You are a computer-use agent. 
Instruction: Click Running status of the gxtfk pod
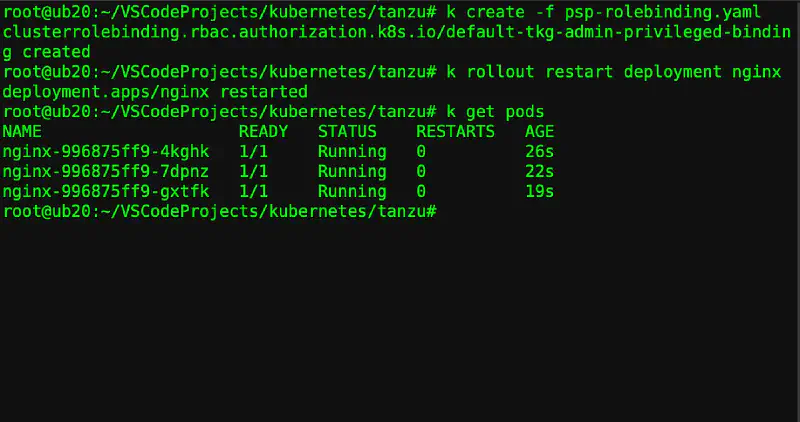(352, 191)
